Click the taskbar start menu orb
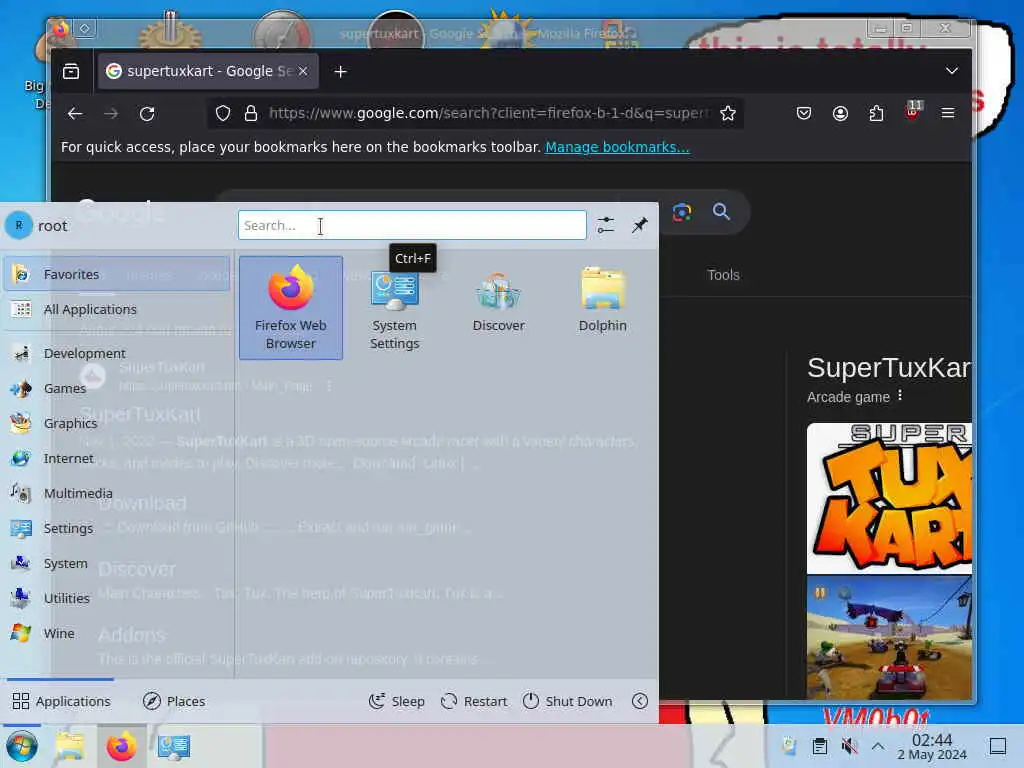The width and height of the screenshot is (1024, 768). 22,746
